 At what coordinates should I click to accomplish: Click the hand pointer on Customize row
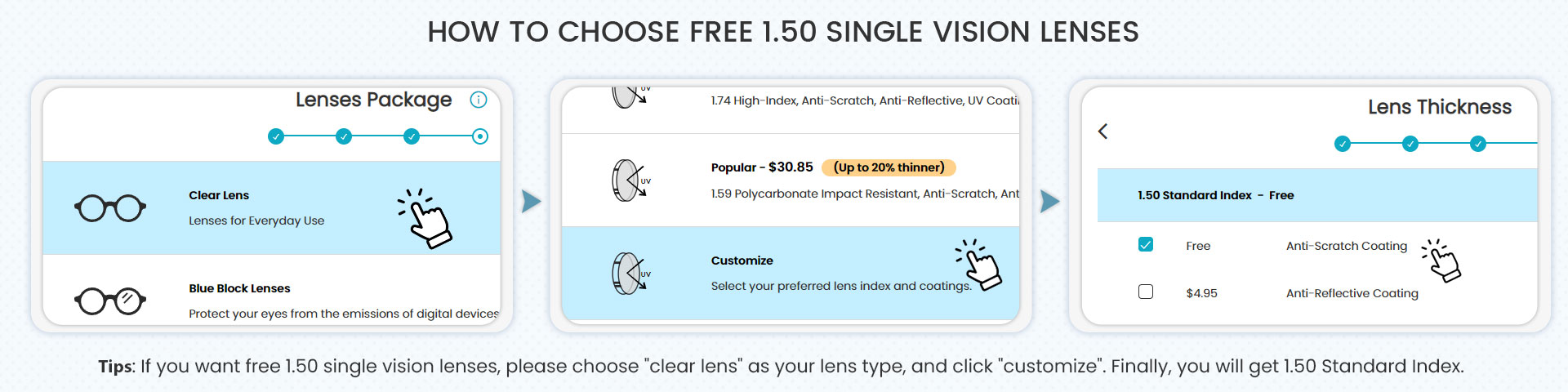tap(979, 265)
